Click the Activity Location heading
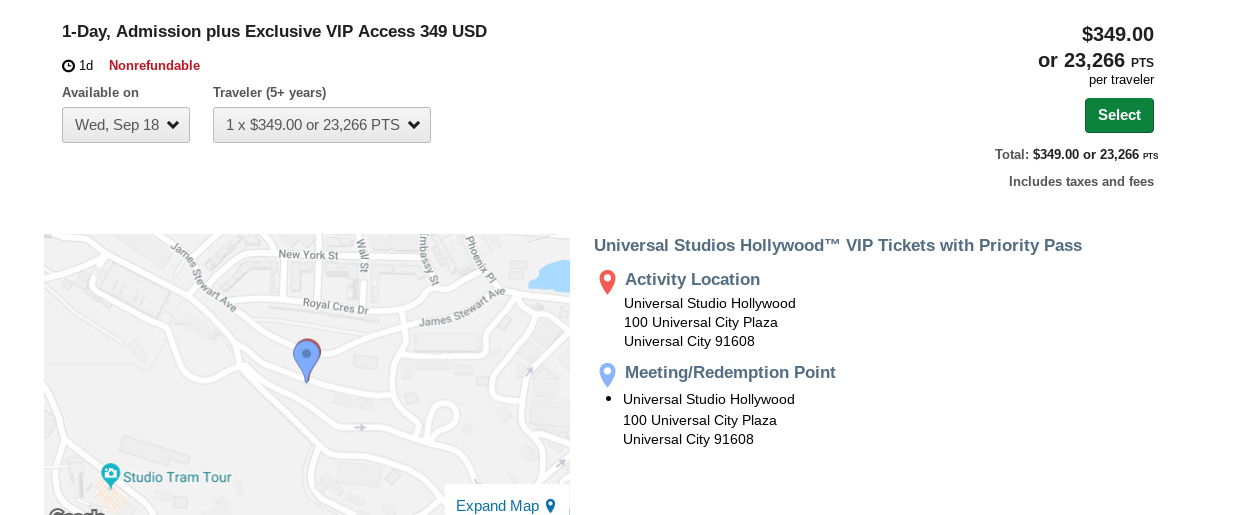The image size is (1246, 515). [x=692, y=280]
